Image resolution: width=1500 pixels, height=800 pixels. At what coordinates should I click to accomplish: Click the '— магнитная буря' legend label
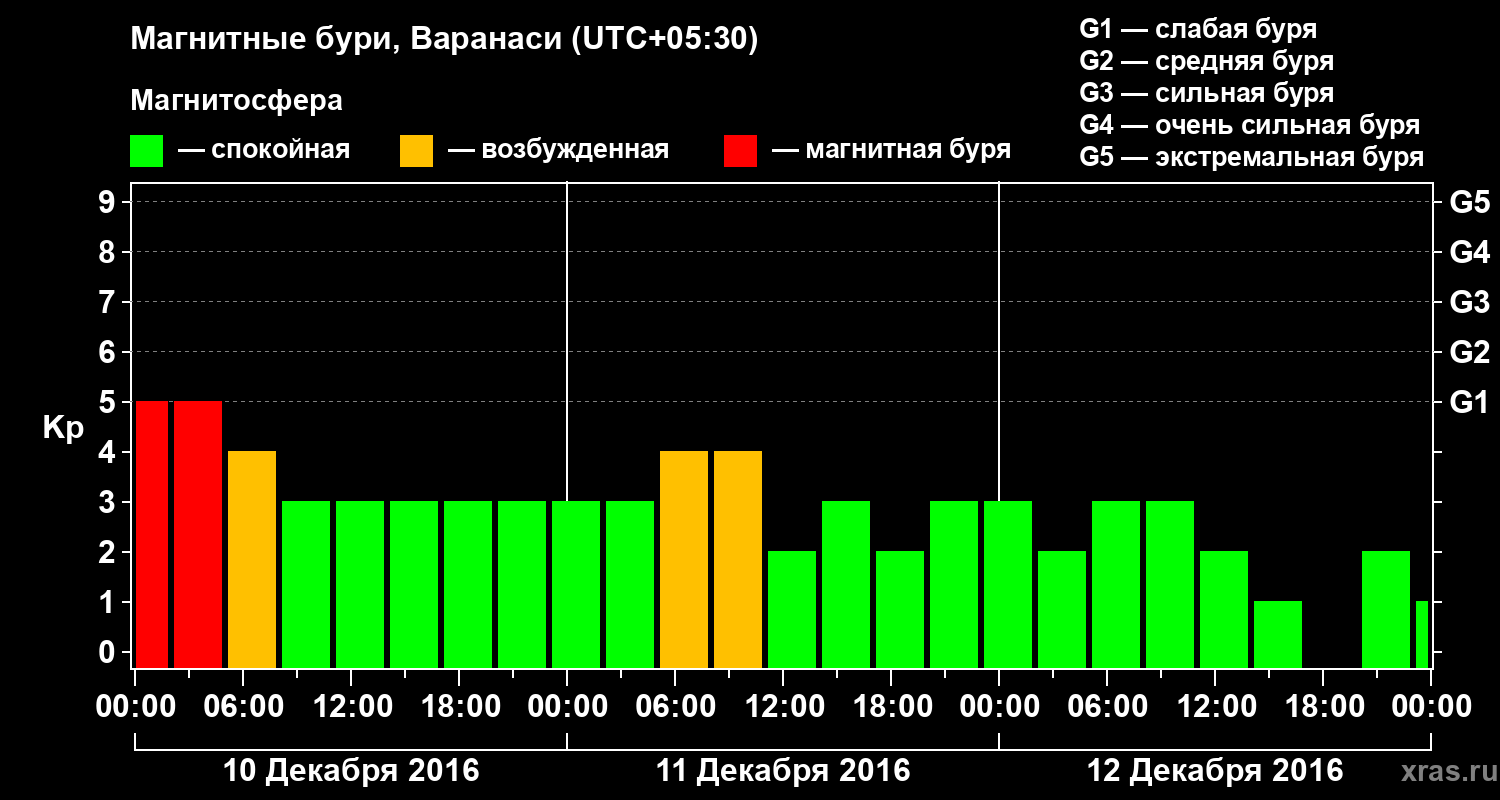(x=891, y=150)
